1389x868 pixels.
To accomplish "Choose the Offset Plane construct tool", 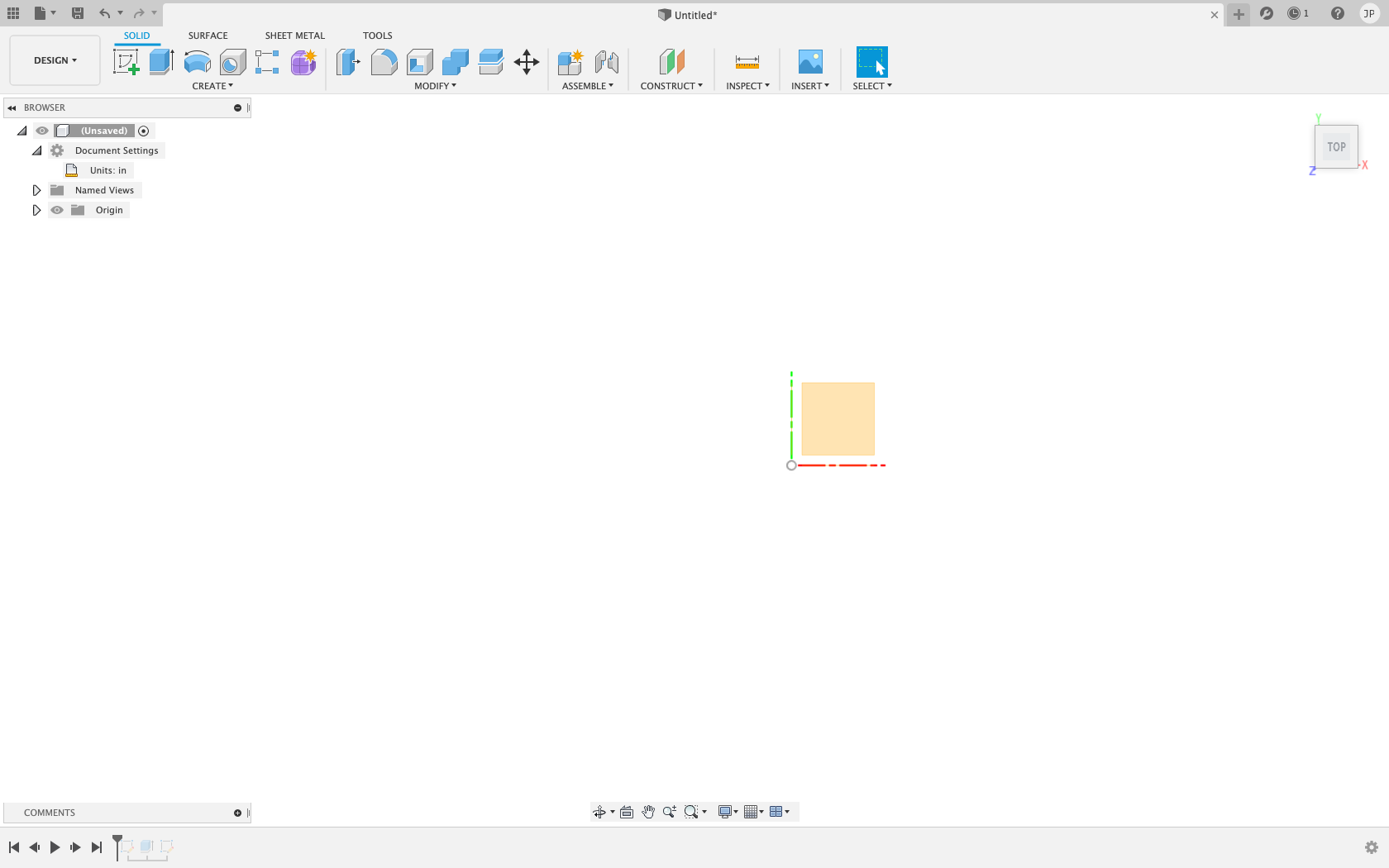I will [x=671, y=62].
